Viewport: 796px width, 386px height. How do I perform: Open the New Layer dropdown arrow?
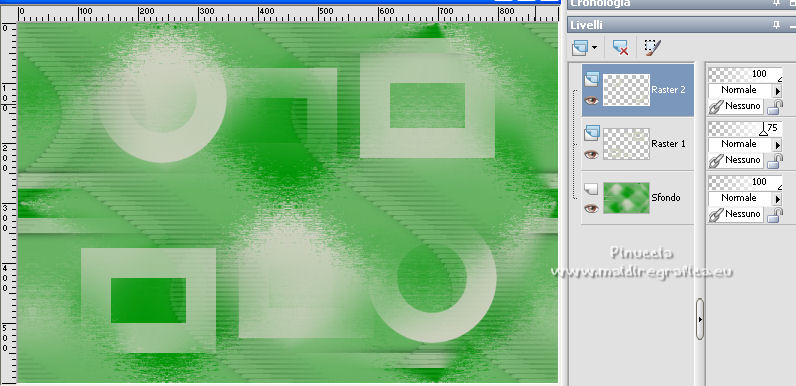coord(594,48)
